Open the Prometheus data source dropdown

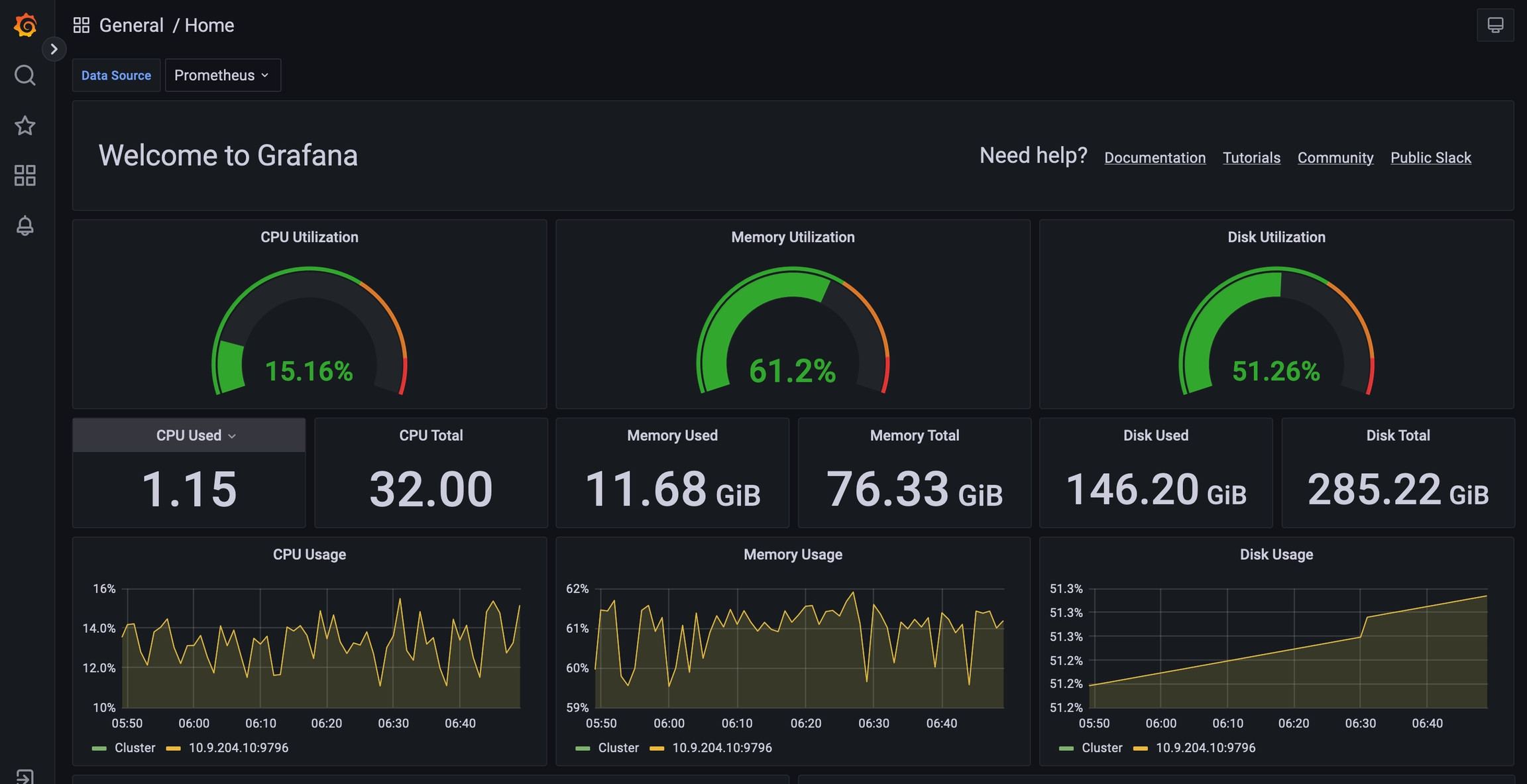click(222, 76)
